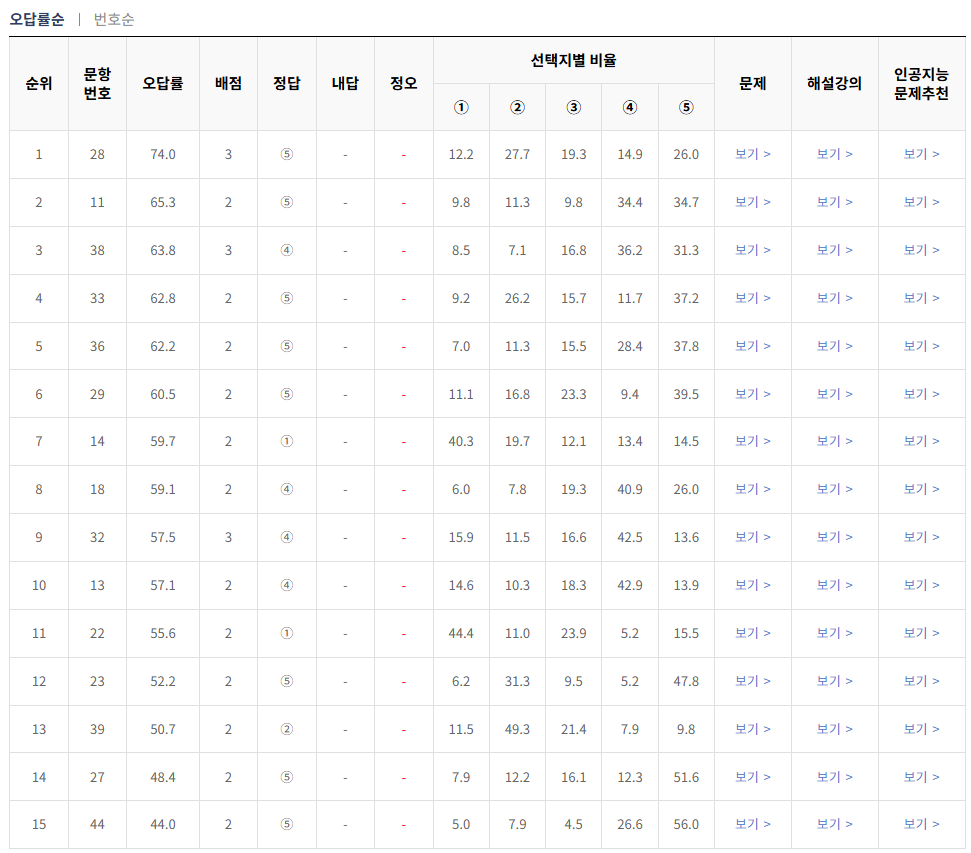View the 문제 for question 44
The height and width of the screenshot is (853, 971).
point(752,826)
